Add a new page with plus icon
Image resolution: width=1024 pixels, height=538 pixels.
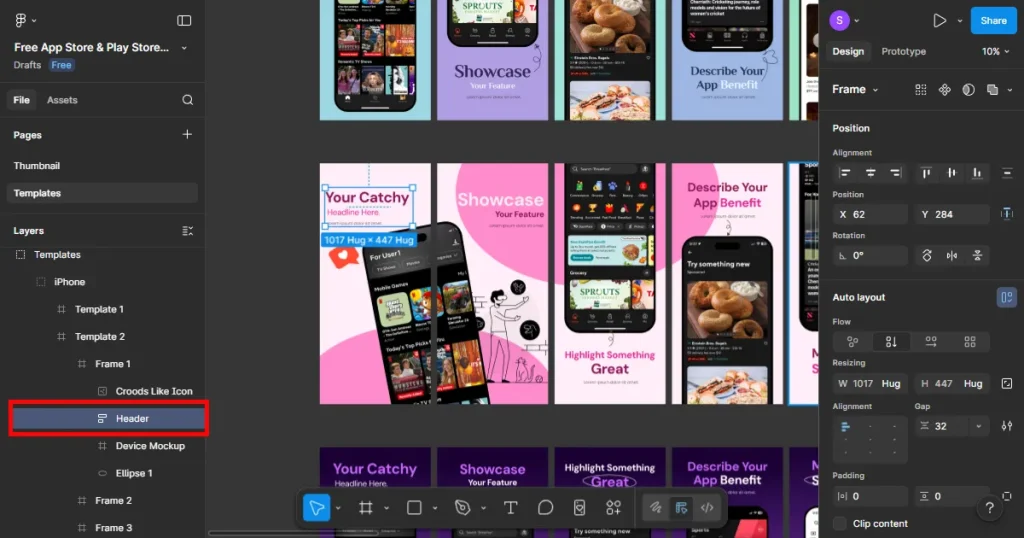[x=187, y=134]
